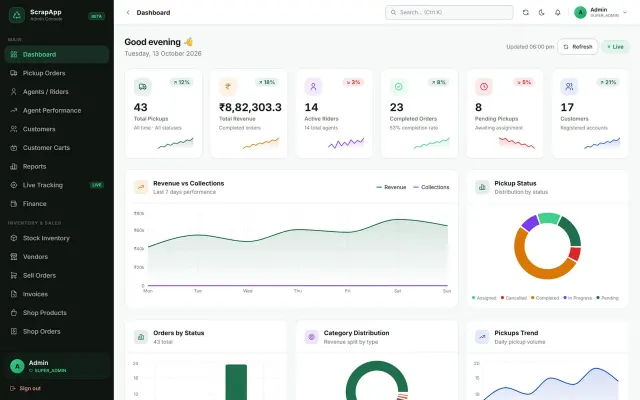Toggle Completed in Pickup Status legend
This screenshot has height=400, width=640.
pos(545,298)
